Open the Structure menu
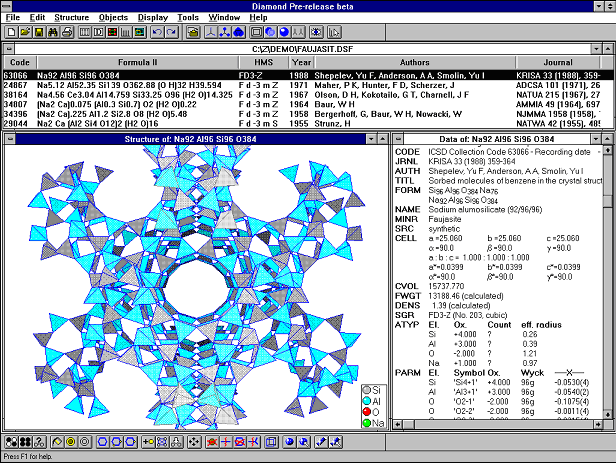This screenshot has width=616, height=463. (71, 17)
